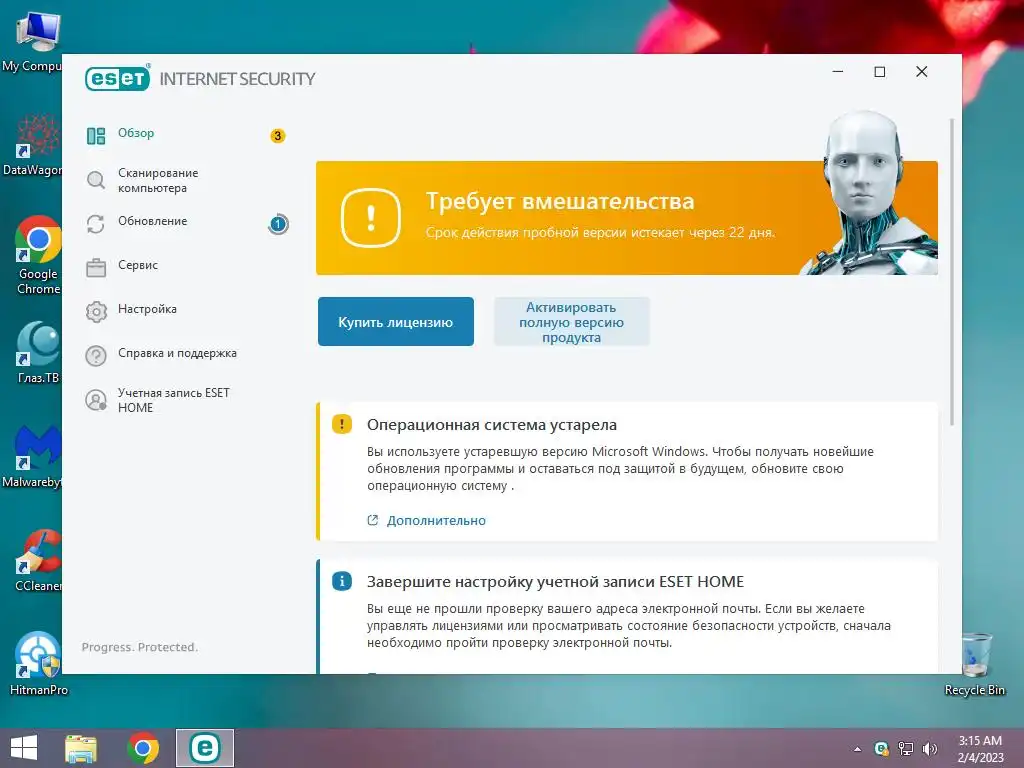The width and height of the screenshot is (1024, 768).
Task: Open the Дополнительно link
Action: (436, 520)
